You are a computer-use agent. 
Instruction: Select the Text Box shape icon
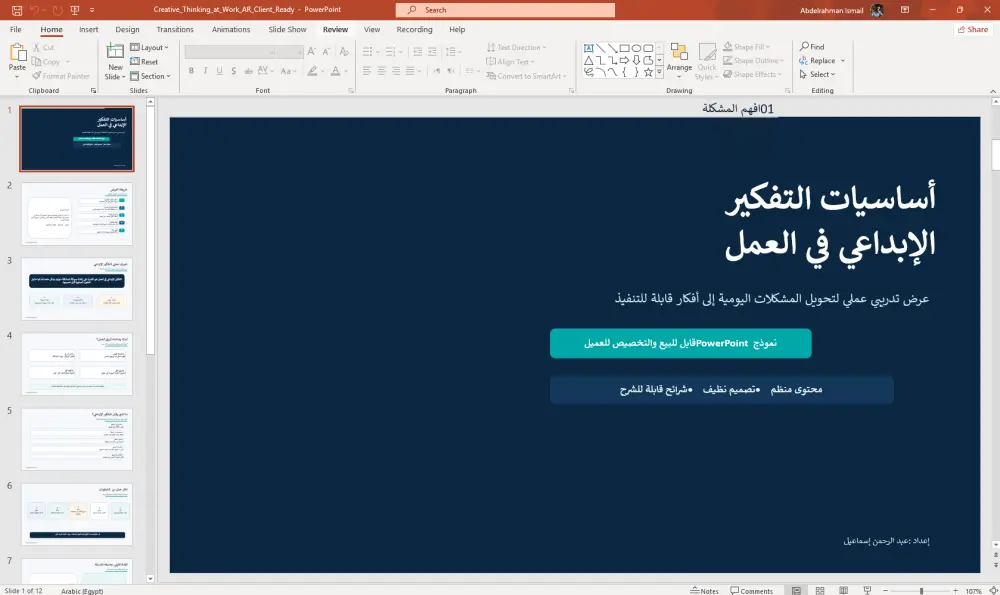point(589,48)
